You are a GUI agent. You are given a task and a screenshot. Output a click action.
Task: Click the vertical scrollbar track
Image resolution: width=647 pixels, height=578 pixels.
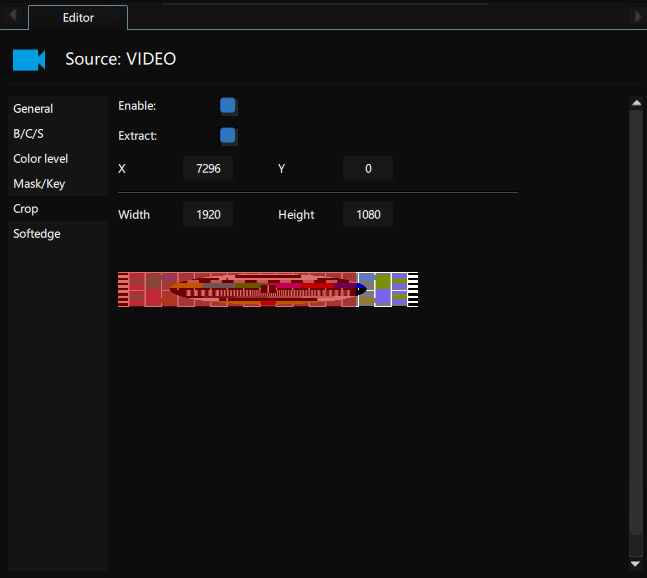636,333
